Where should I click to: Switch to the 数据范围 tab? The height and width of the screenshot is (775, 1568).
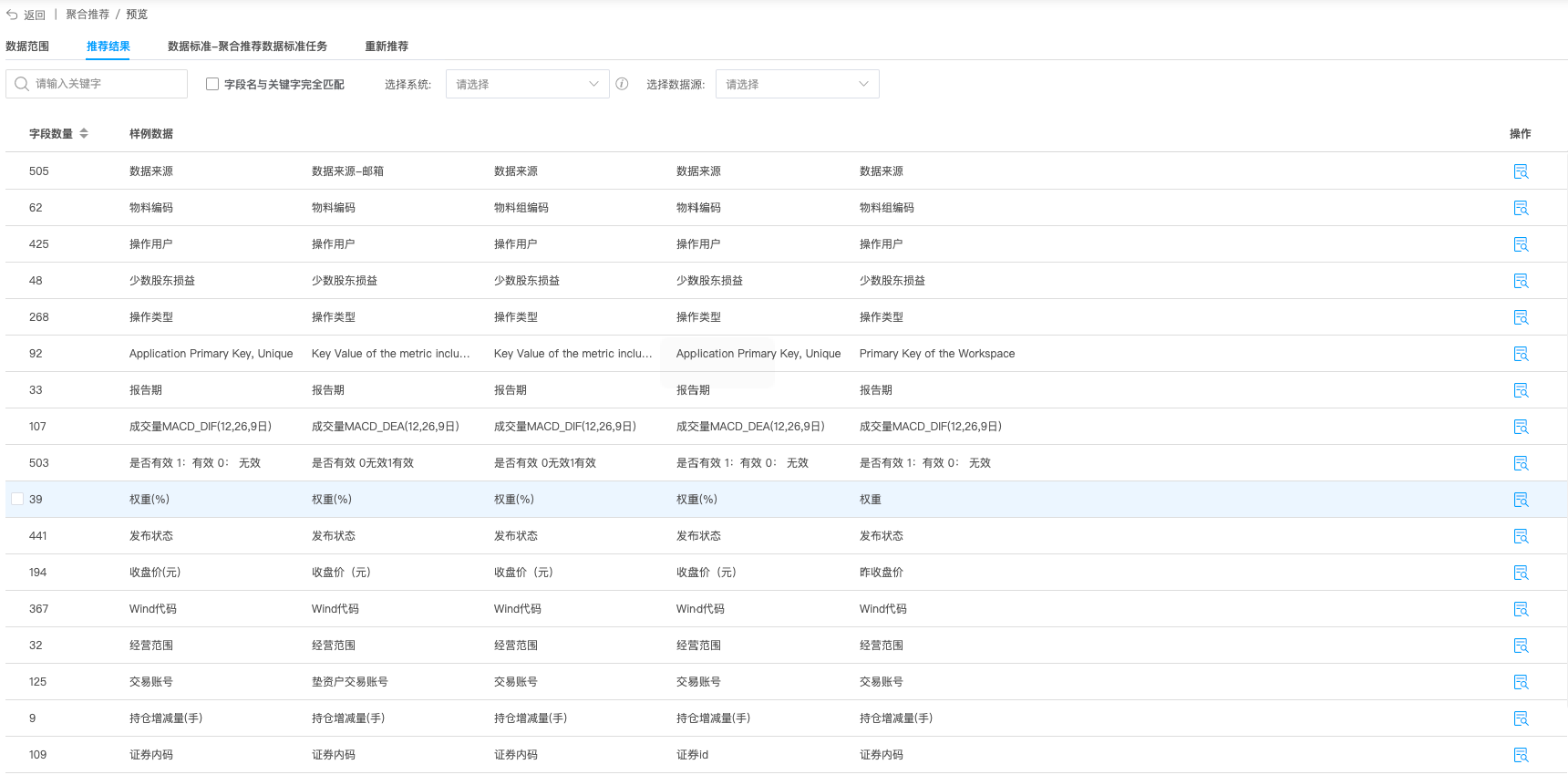(x=27, y=46)
